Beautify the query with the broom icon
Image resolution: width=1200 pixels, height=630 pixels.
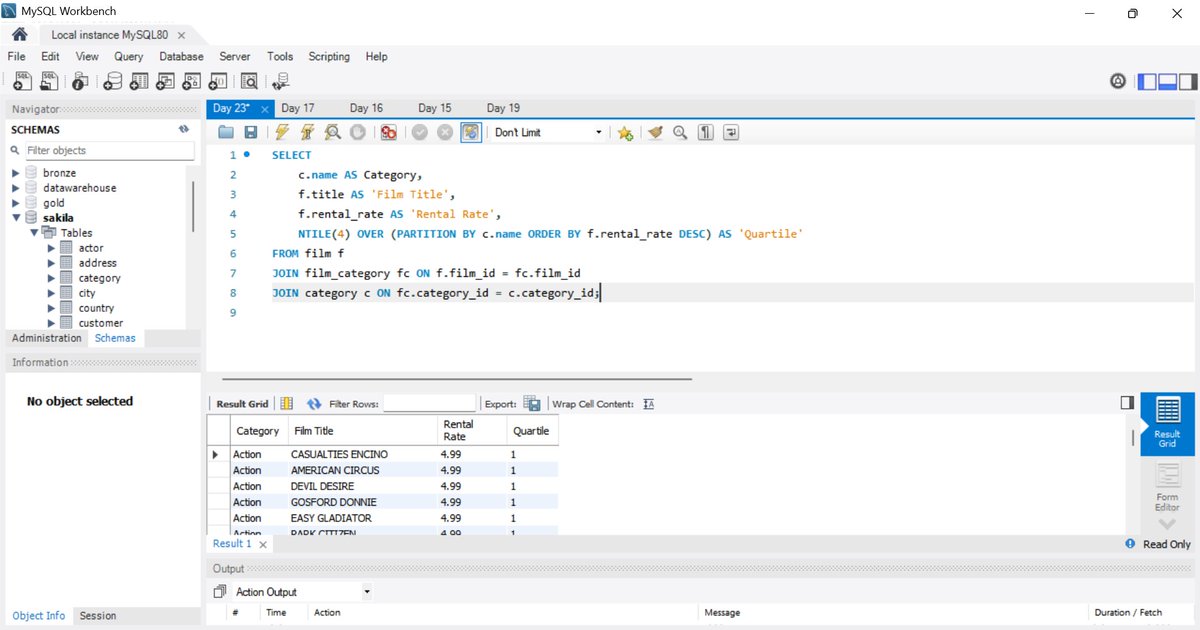[655, 132]
